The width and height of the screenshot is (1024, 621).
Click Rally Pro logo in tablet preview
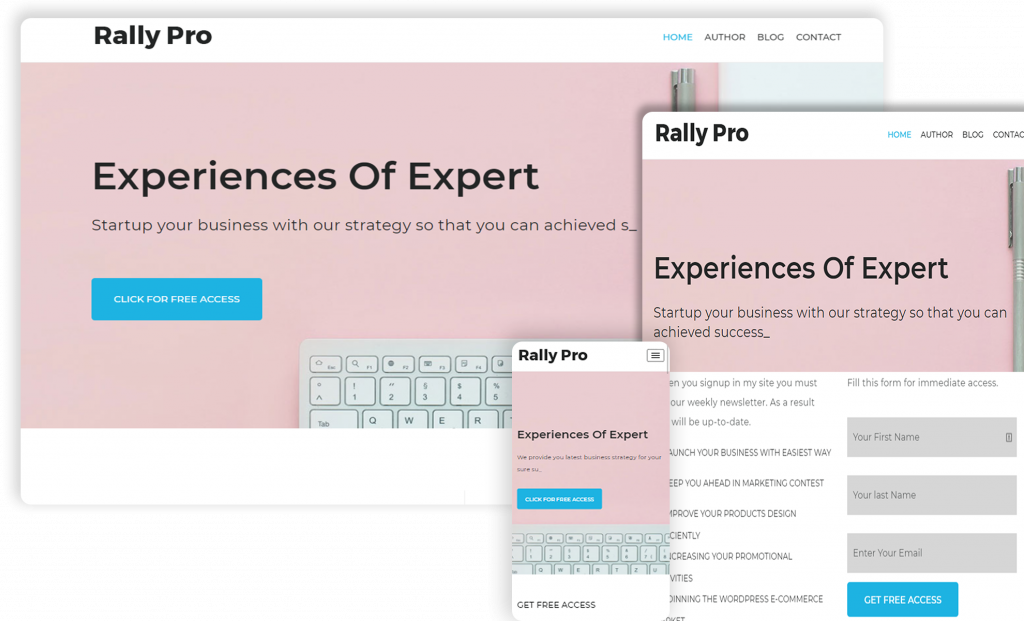[x=701, y=133]
